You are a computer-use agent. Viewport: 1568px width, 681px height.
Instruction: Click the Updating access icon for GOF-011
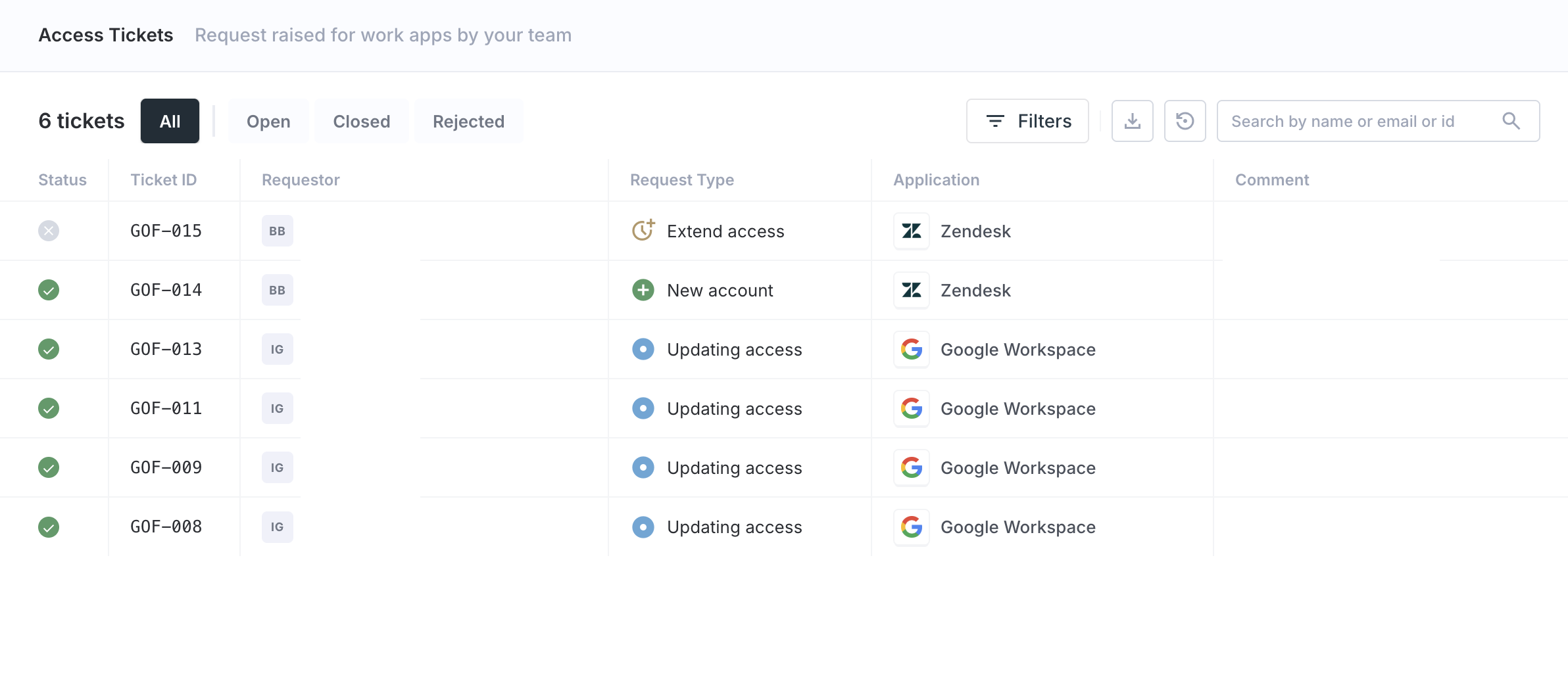(643, 409)
